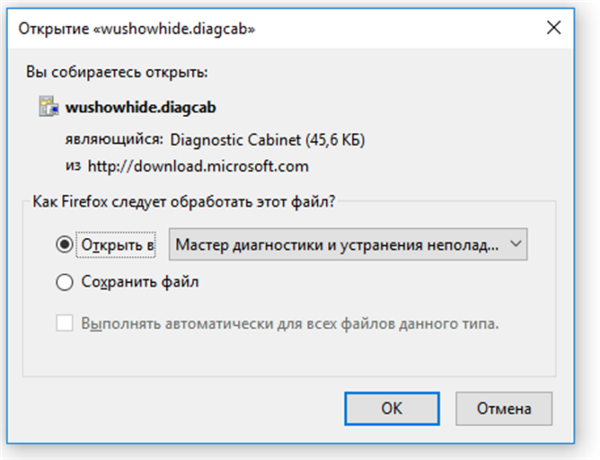Select the 'Открыть в' radio button
600x460 pixels.
click(x=64, y=245)
